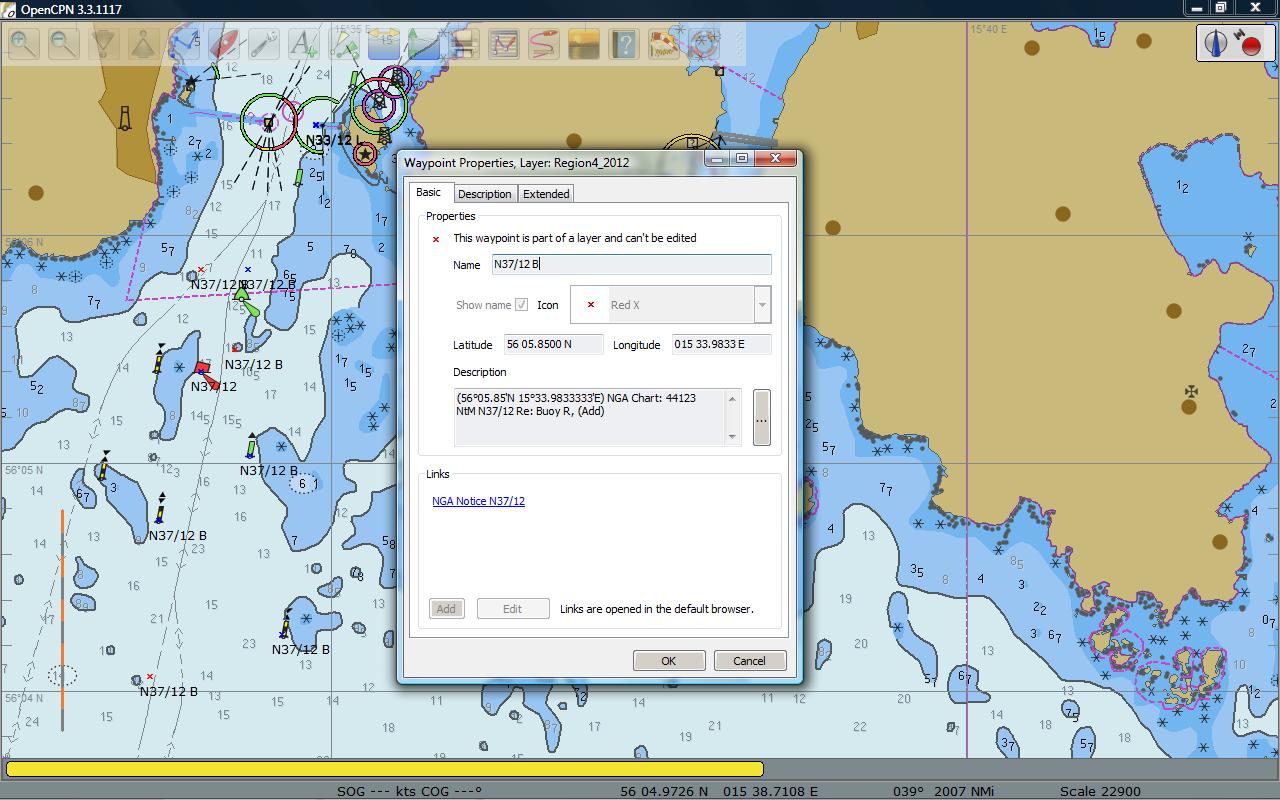Click the layer can't be edited notice text
Image resolution: width=1280 pixels, height=800 pixels.
pyautogui.click(x=575, y=238)
